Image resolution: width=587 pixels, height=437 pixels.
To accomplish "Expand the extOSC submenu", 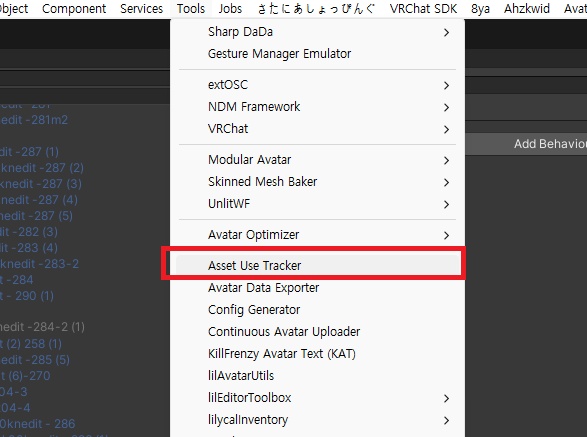I will (x=317, y=85).
